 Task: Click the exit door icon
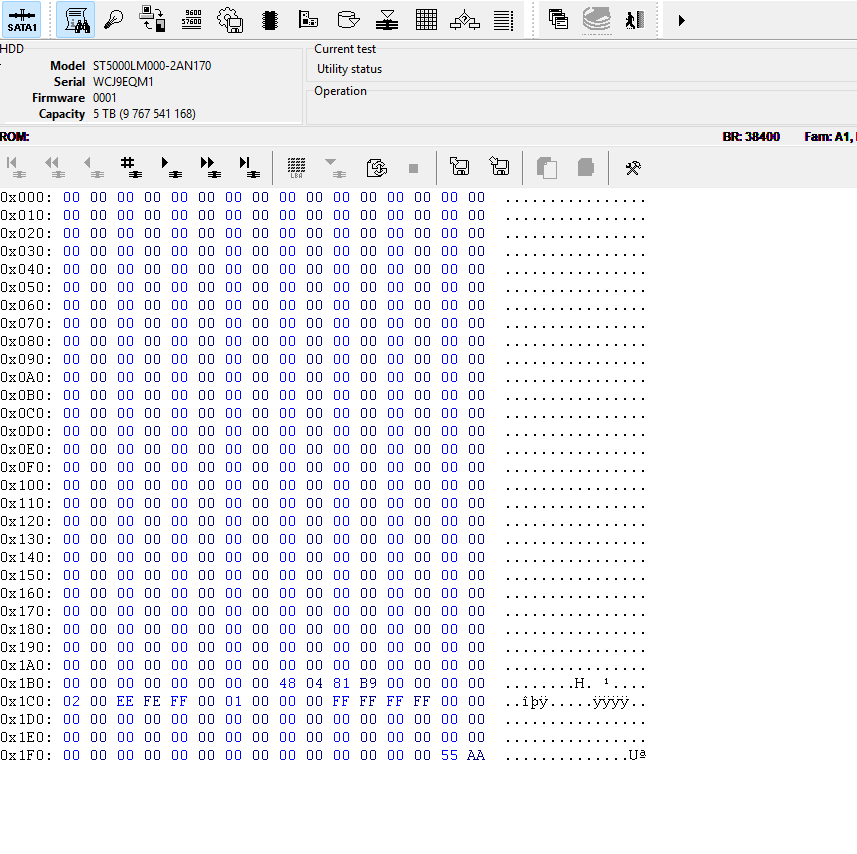click(x=633, y=19)
